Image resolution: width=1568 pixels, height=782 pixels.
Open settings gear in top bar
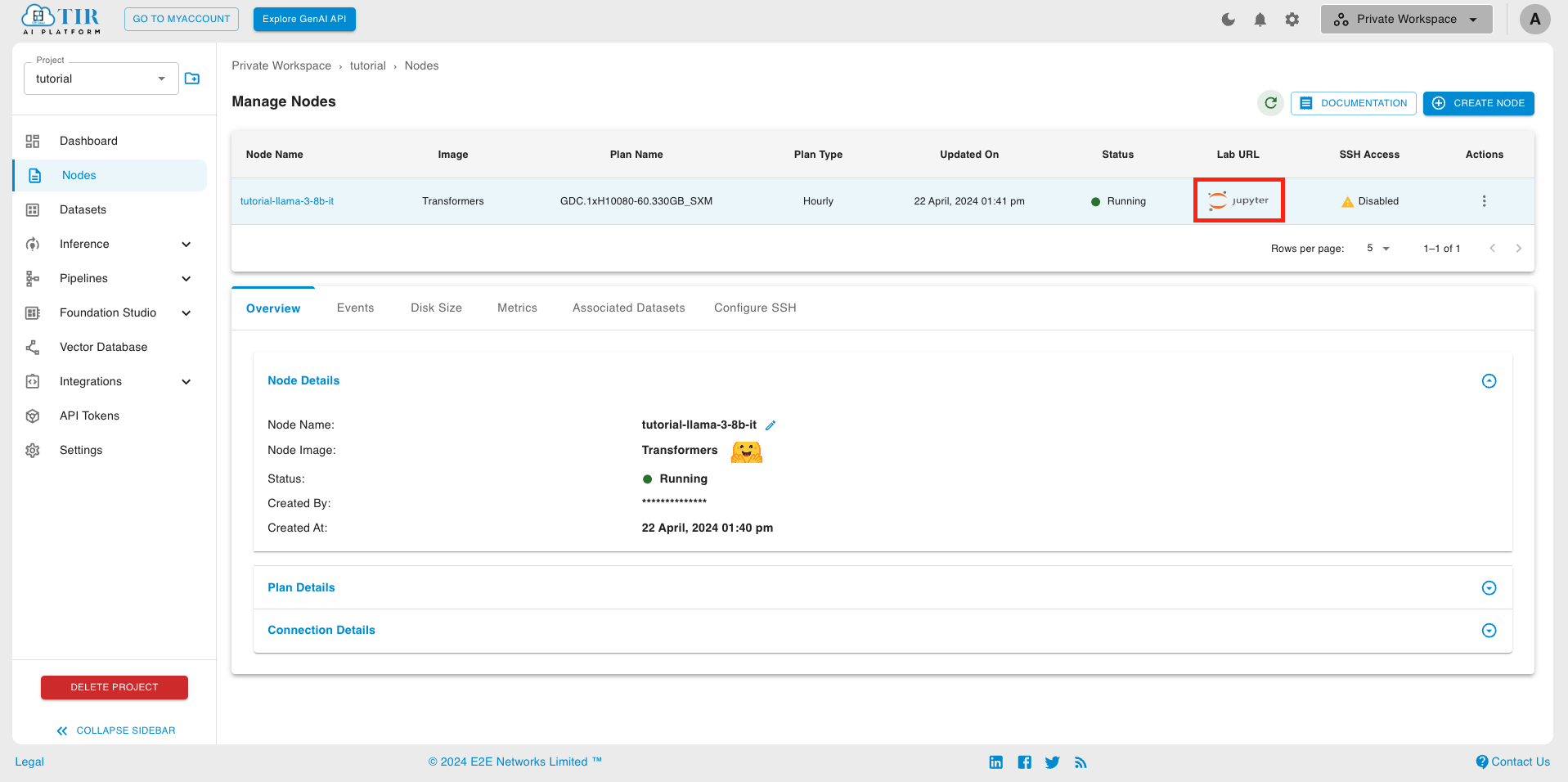click(1292, 20)
